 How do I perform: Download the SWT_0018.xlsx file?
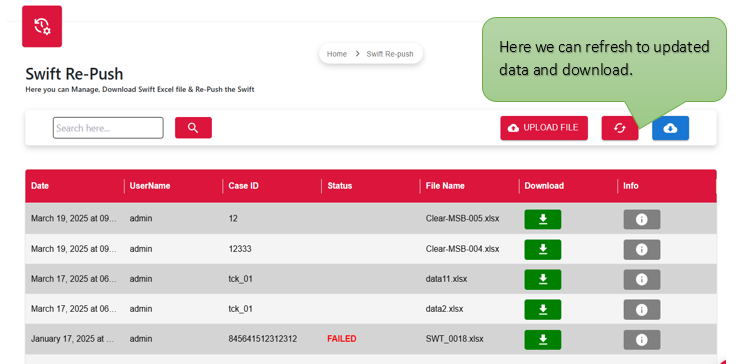[x=543, y=340]
